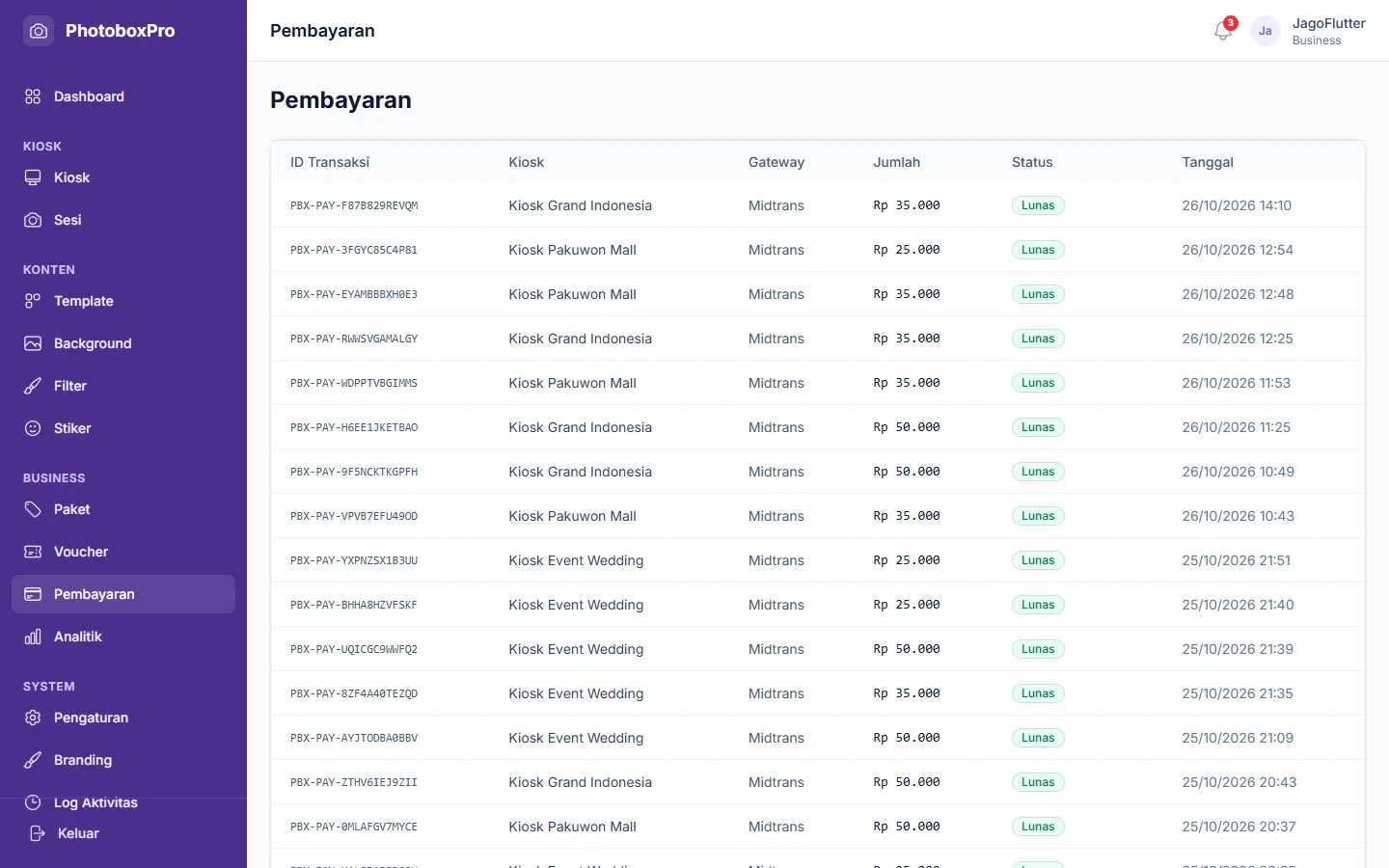Image resolution: width=1389 pixels, height=868 pixels.
Task: Click the Keluar logout icon
Action: click(x=38, y=833)
